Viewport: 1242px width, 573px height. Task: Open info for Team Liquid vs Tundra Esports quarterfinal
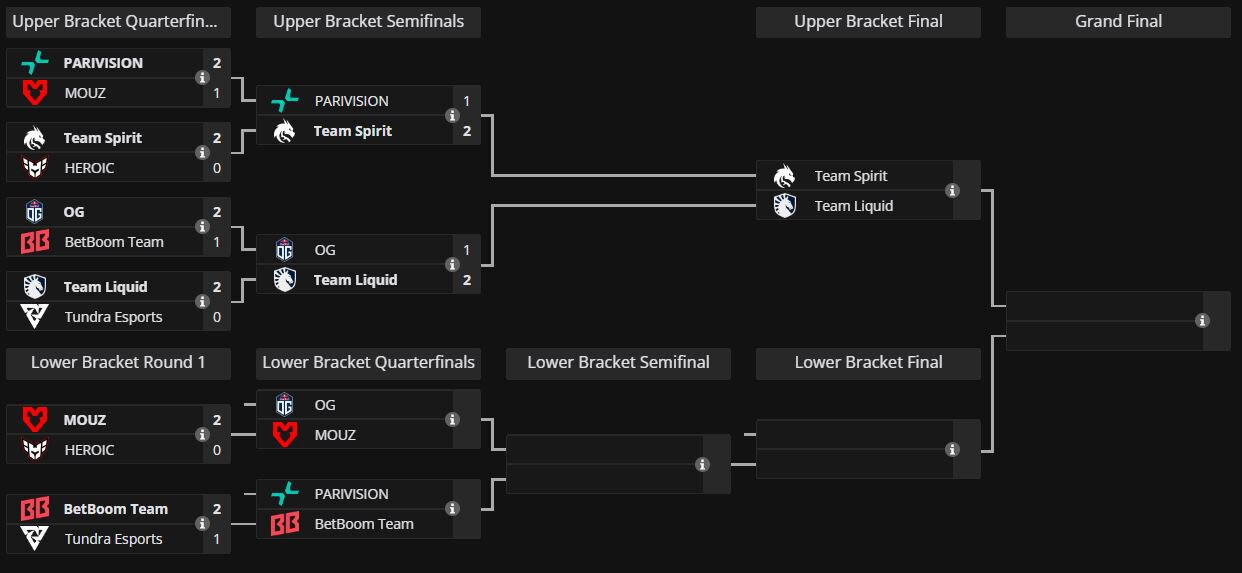202,302
